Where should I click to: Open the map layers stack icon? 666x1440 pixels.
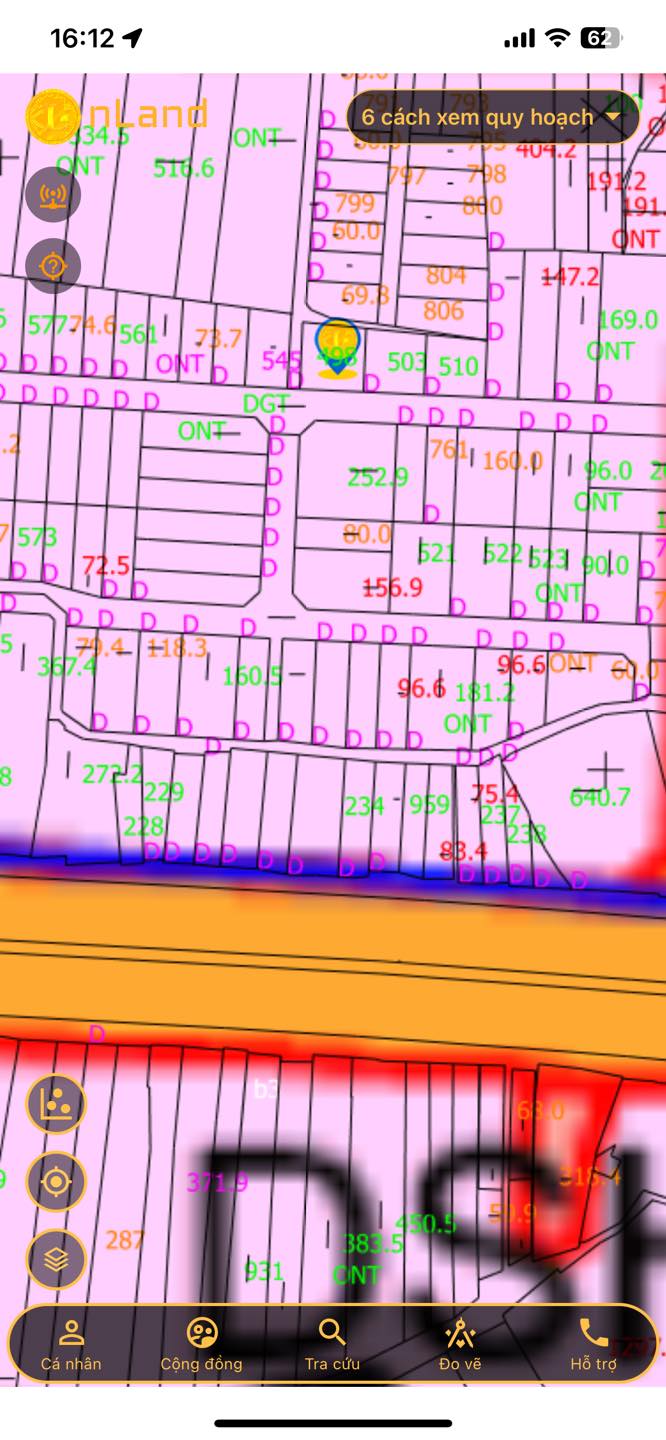(56, 1260)
